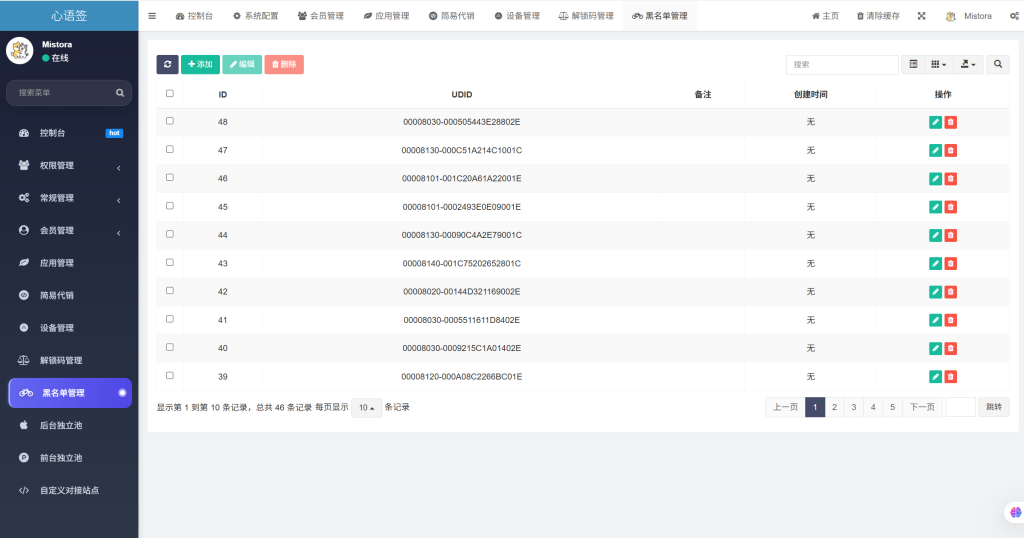The height and width of the screenshot is (538, 1024).
Task: Open the settings gears icon at top right
Action: [1014, 16]
